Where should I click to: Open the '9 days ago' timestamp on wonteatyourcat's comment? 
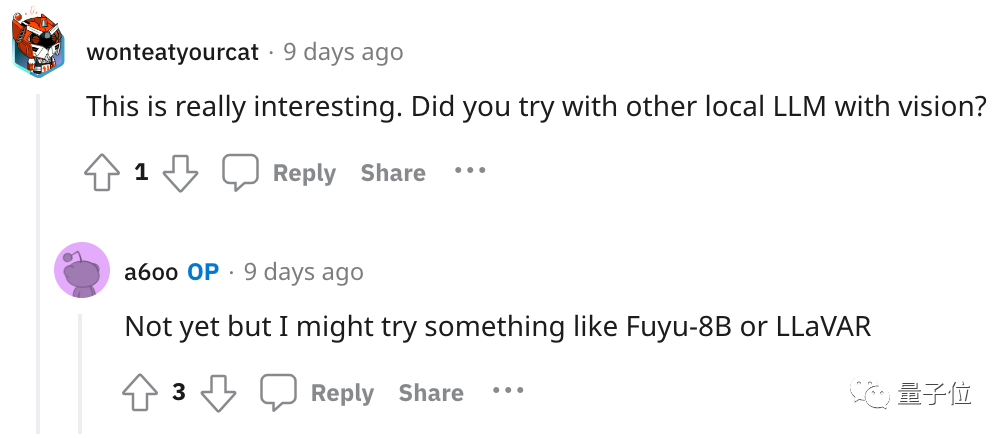click(343, 52)
